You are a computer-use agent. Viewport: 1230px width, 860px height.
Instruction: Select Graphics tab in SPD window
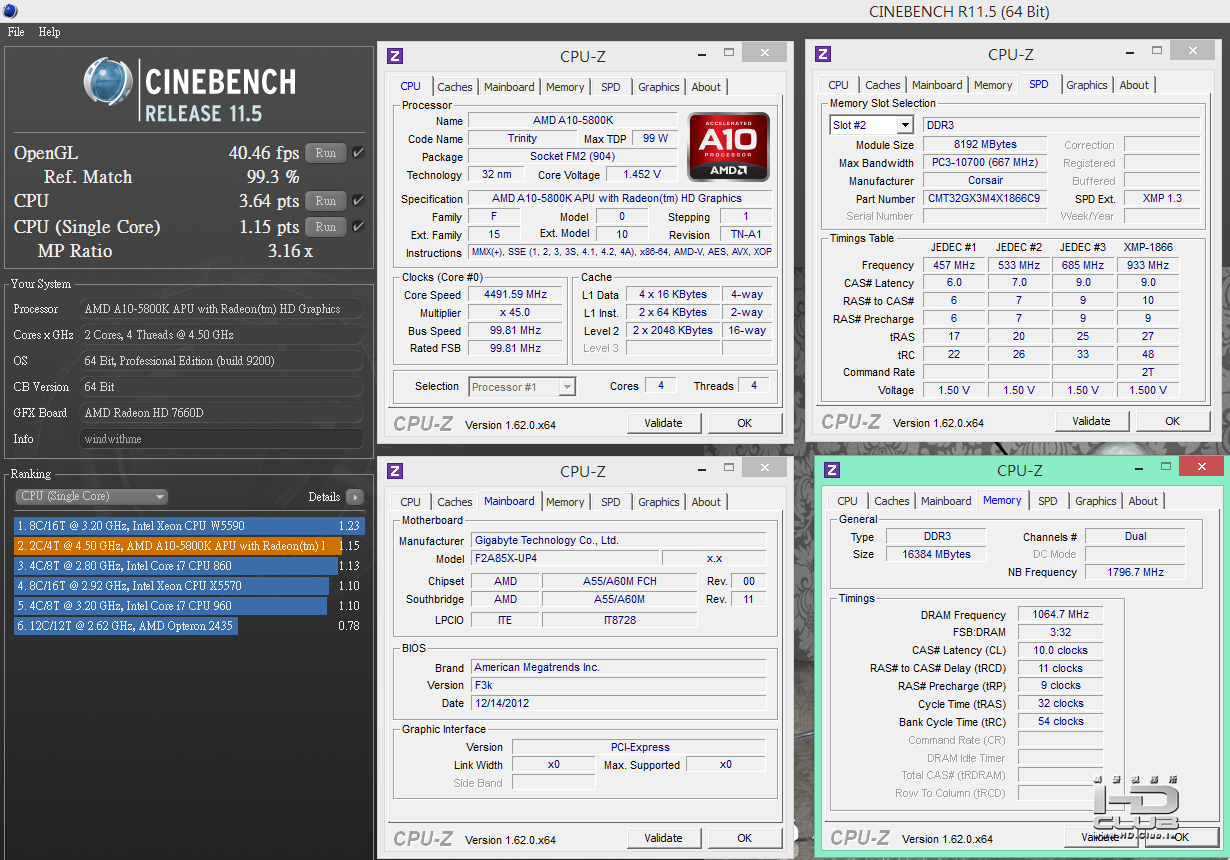coord(1087,85)
